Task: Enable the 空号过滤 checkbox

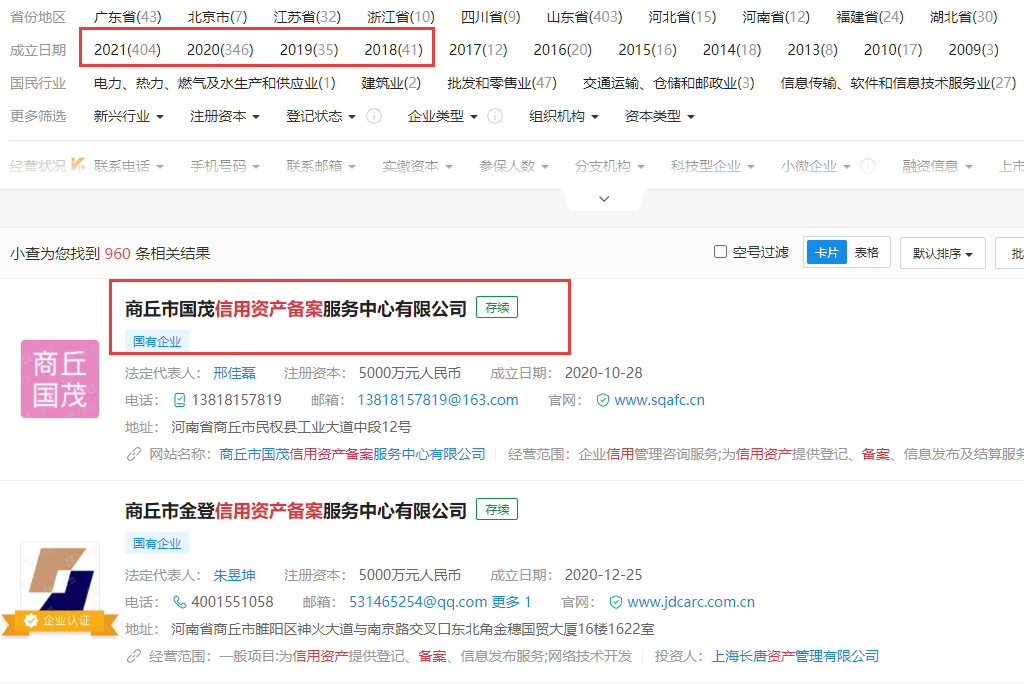Action: [x=718, y=251]
